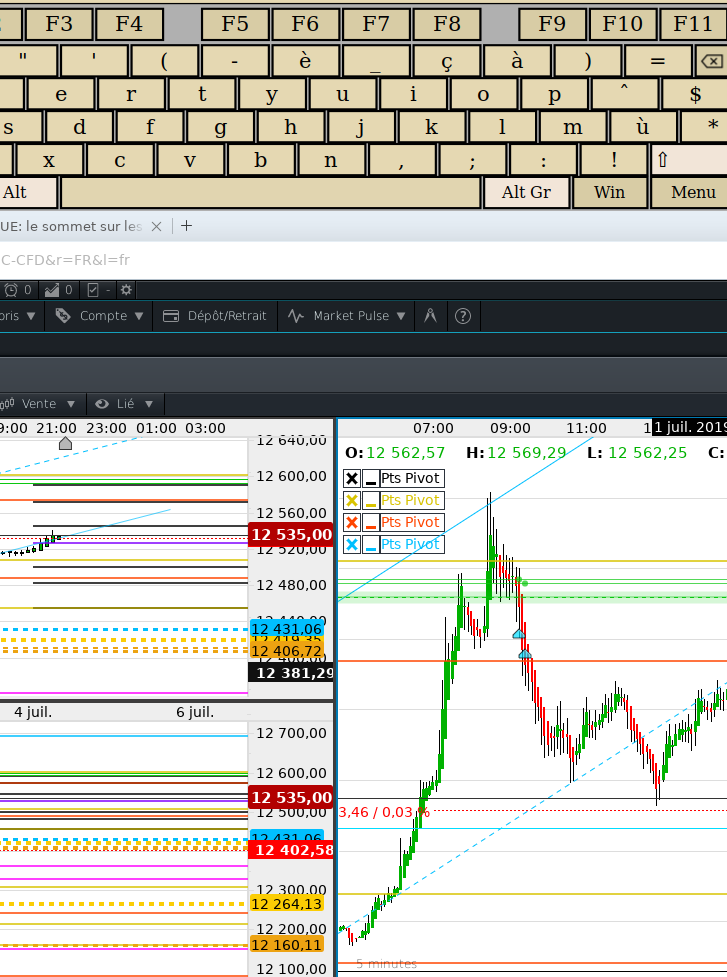727x977 pixels.
Task: Remove the orange Pts Pivot indicator
Action: tap(352, 523)
